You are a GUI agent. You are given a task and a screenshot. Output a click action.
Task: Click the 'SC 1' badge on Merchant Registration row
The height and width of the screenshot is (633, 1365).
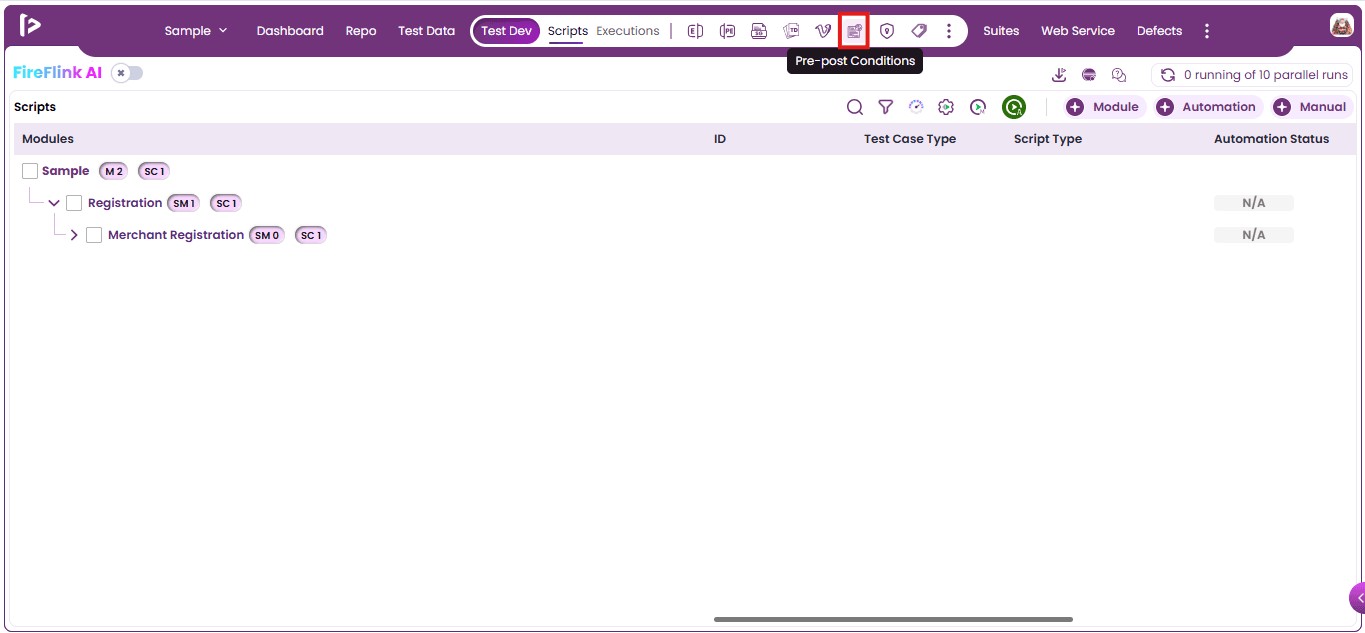(311, 235)
